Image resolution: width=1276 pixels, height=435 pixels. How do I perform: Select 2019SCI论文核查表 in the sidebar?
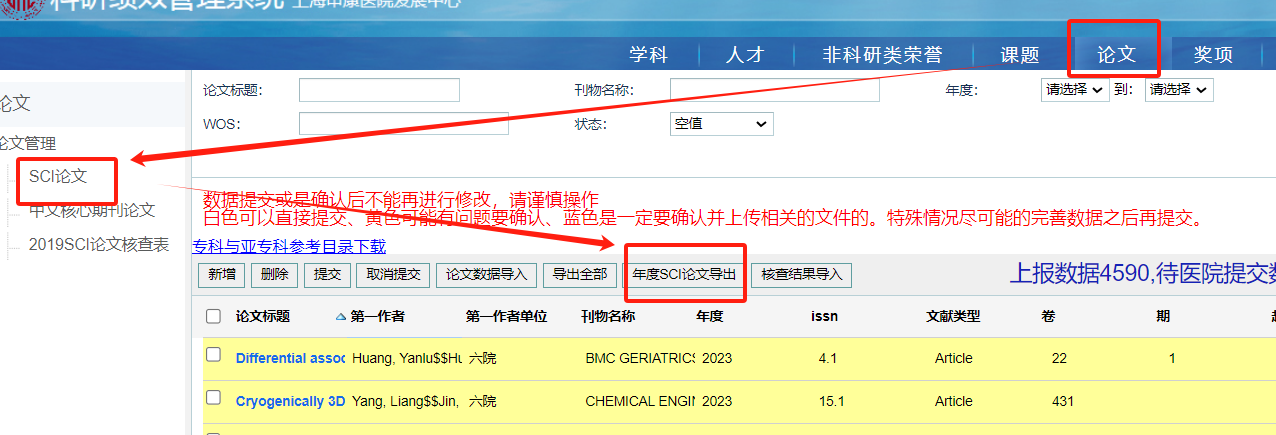coord(98,245)
